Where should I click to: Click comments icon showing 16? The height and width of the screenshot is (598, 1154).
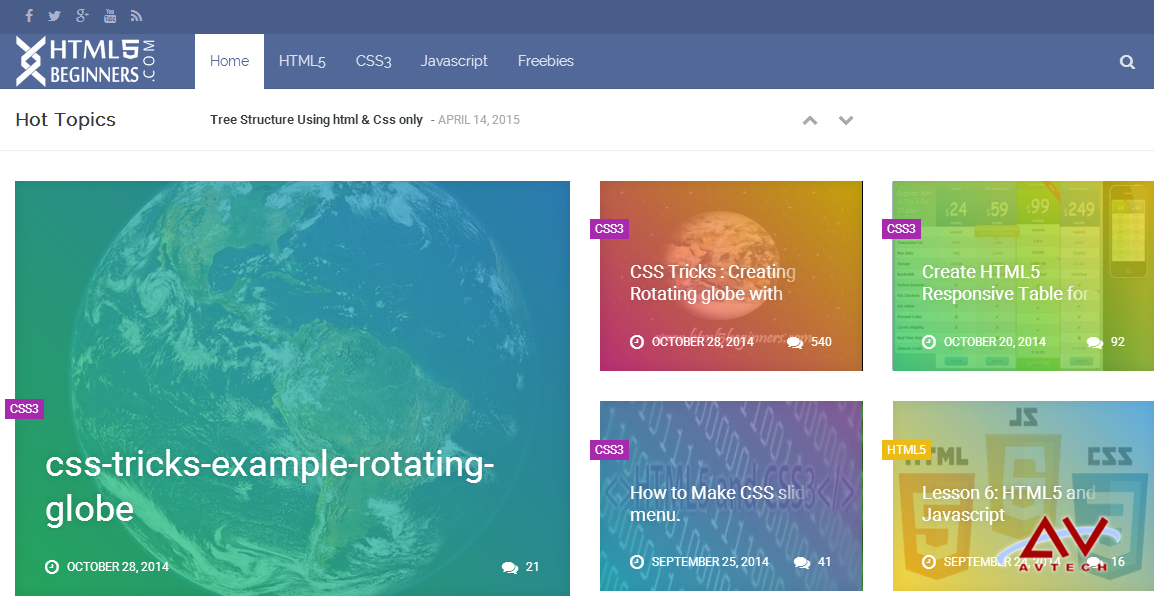(1094, 562)
